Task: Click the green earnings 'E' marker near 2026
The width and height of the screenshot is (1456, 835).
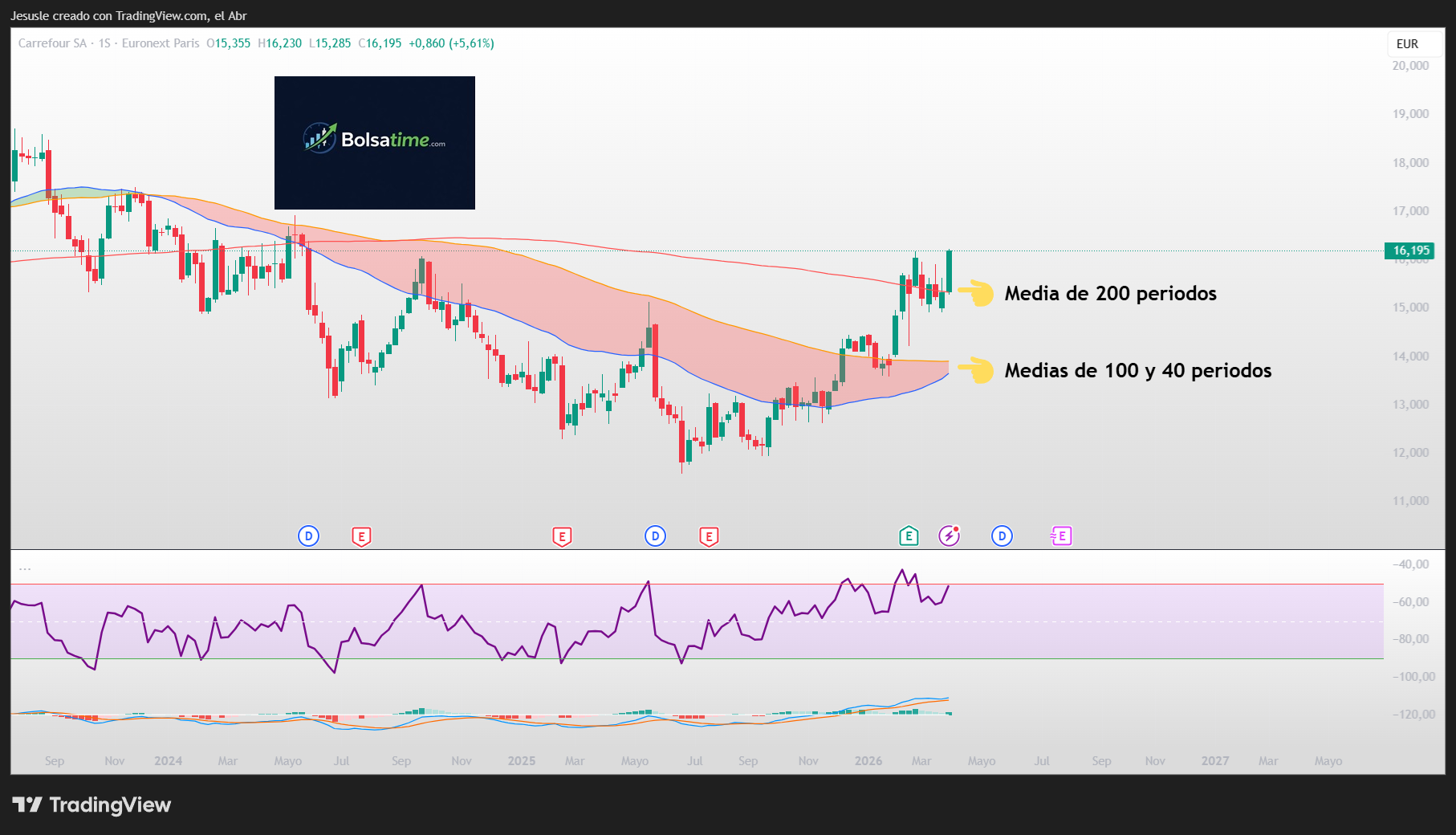Action: (x=909, y=536)
